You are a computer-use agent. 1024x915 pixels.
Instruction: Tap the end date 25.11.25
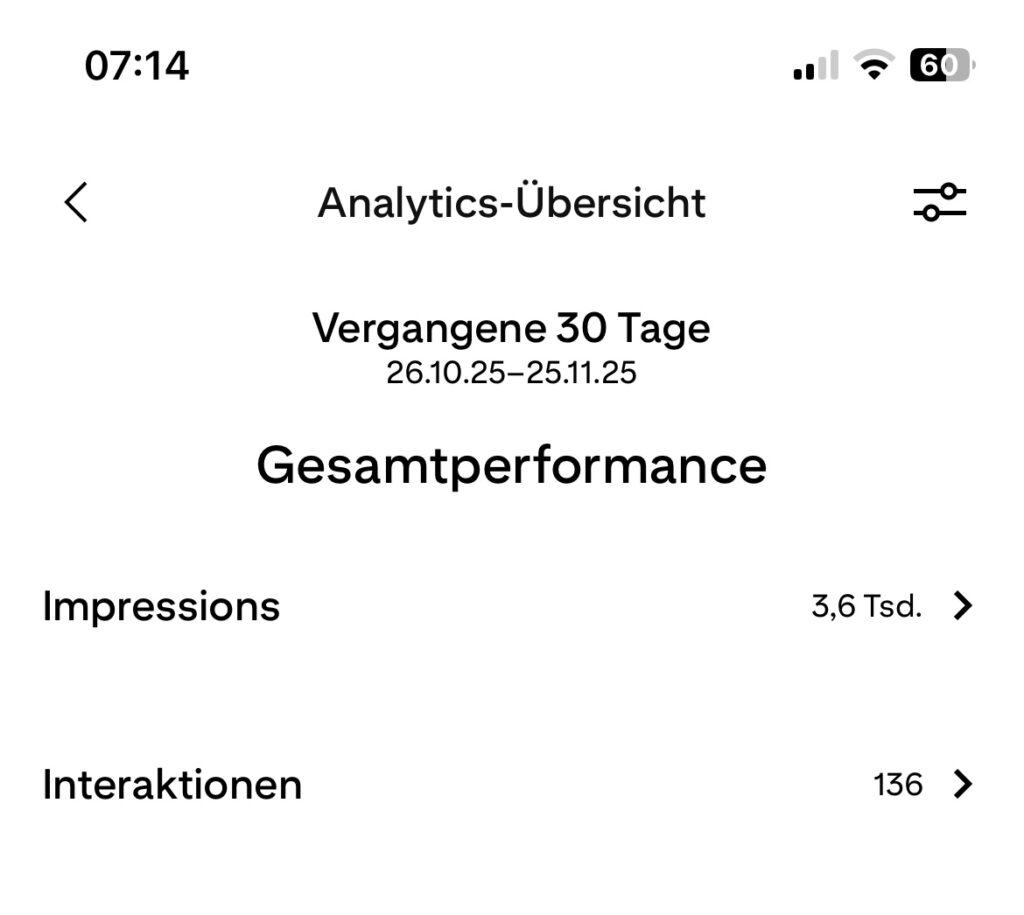[582, 374]
